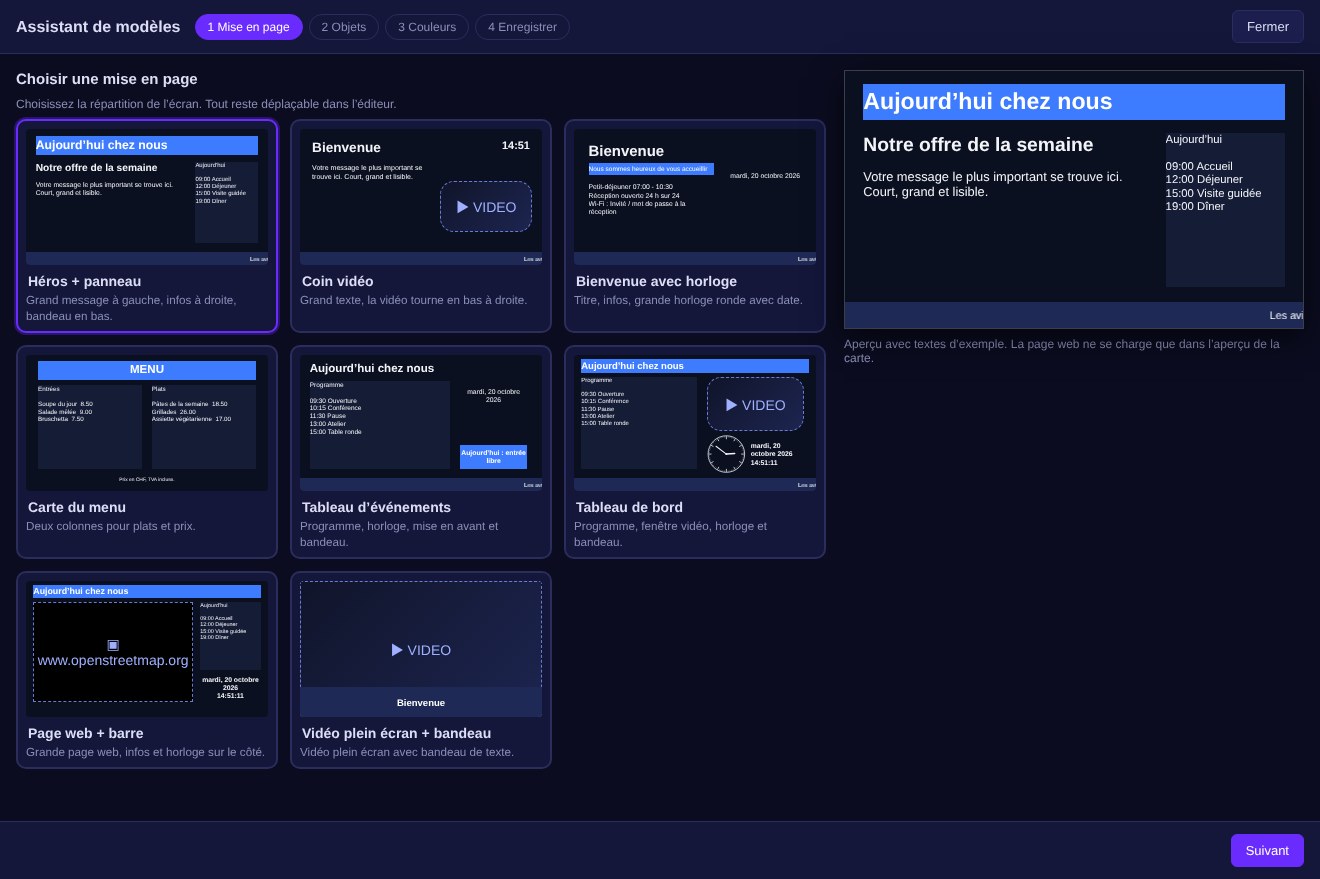
Task: Click the "Carte du menu" card title
Action: click(77, 507)
